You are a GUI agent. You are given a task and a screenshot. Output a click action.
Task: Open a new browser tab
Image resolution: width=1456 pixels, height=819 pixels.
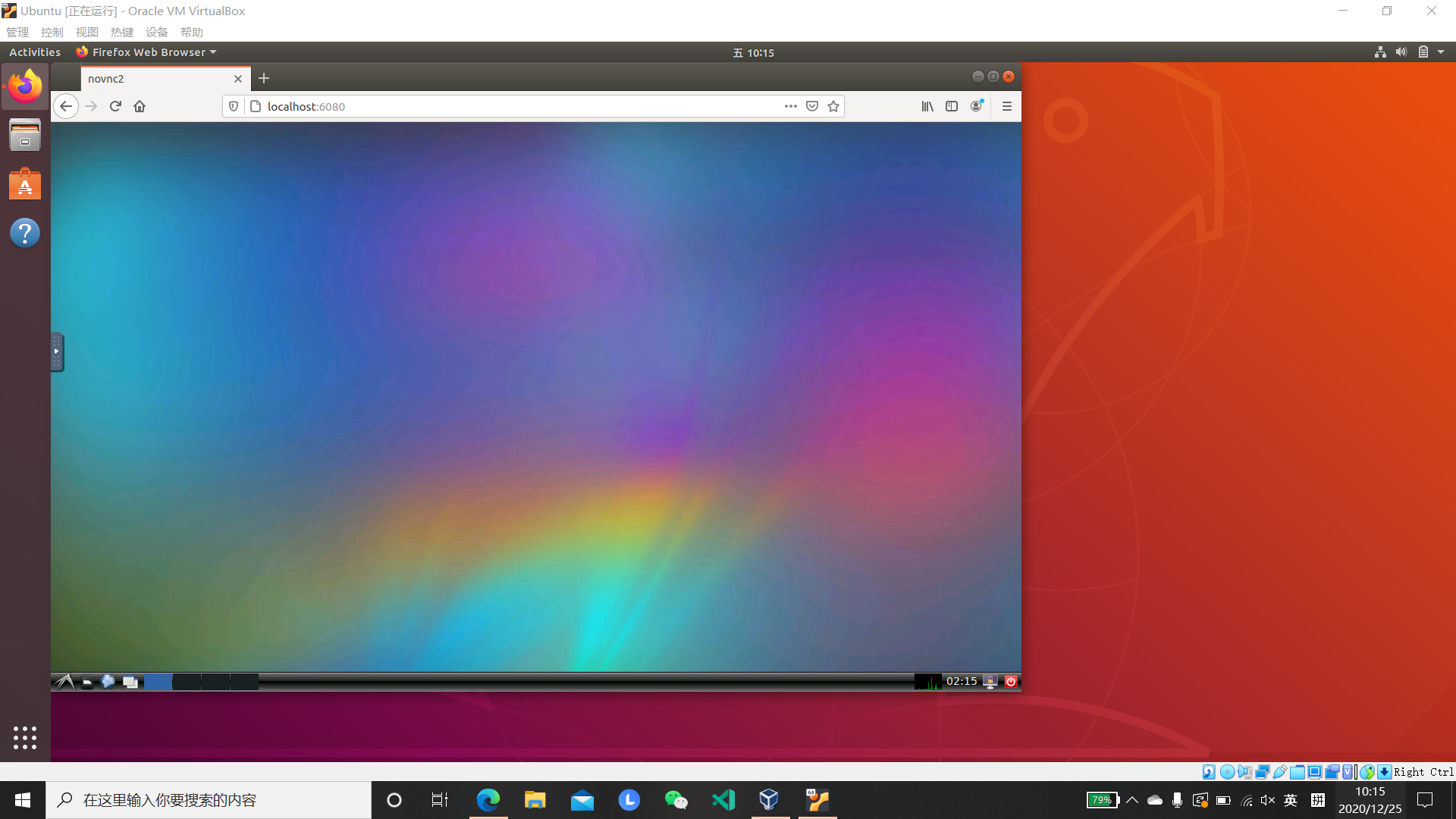click(264, 78)
